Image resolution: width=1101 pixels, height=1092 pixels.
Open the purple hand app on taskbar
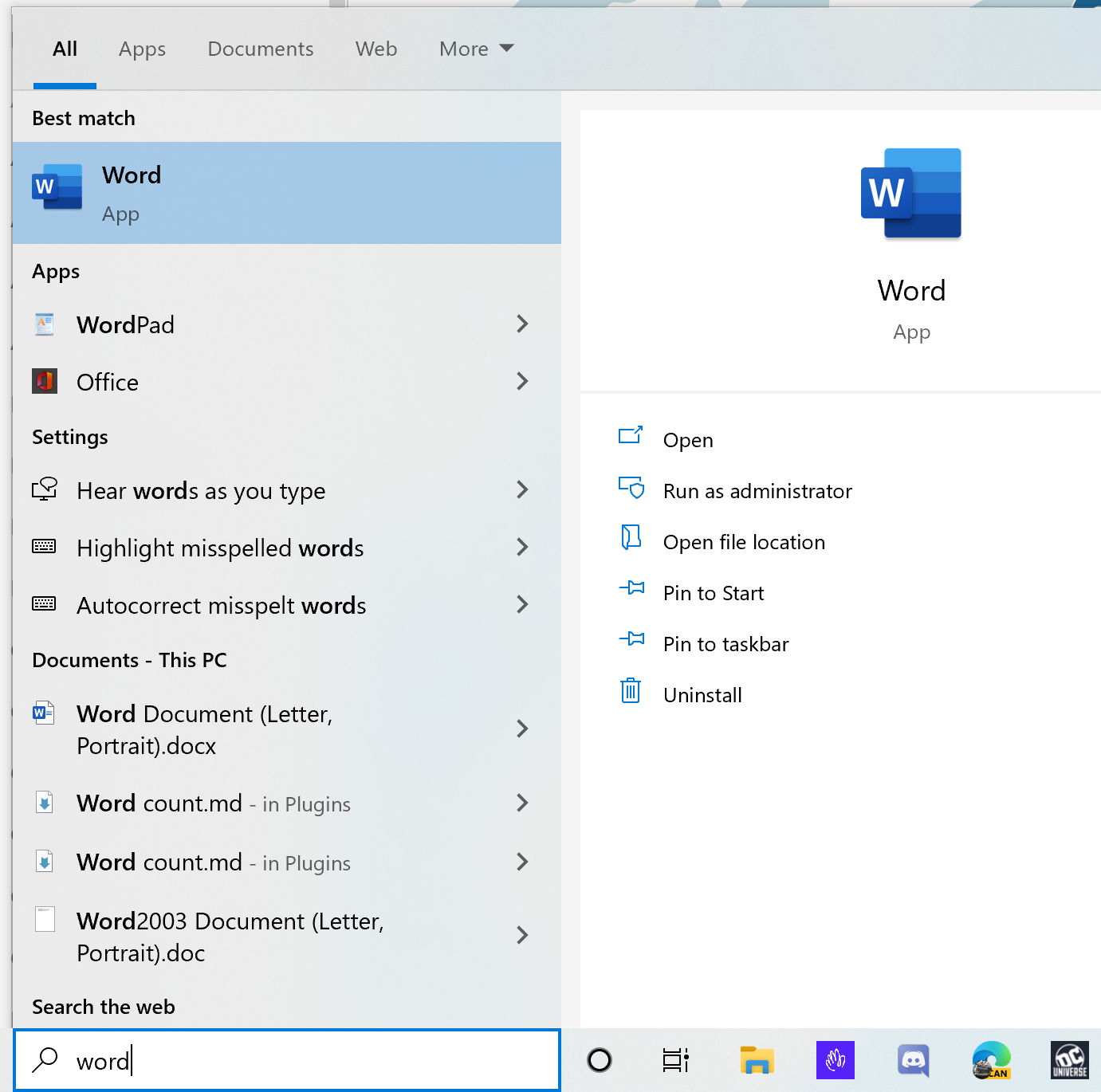pos(836,1060)
